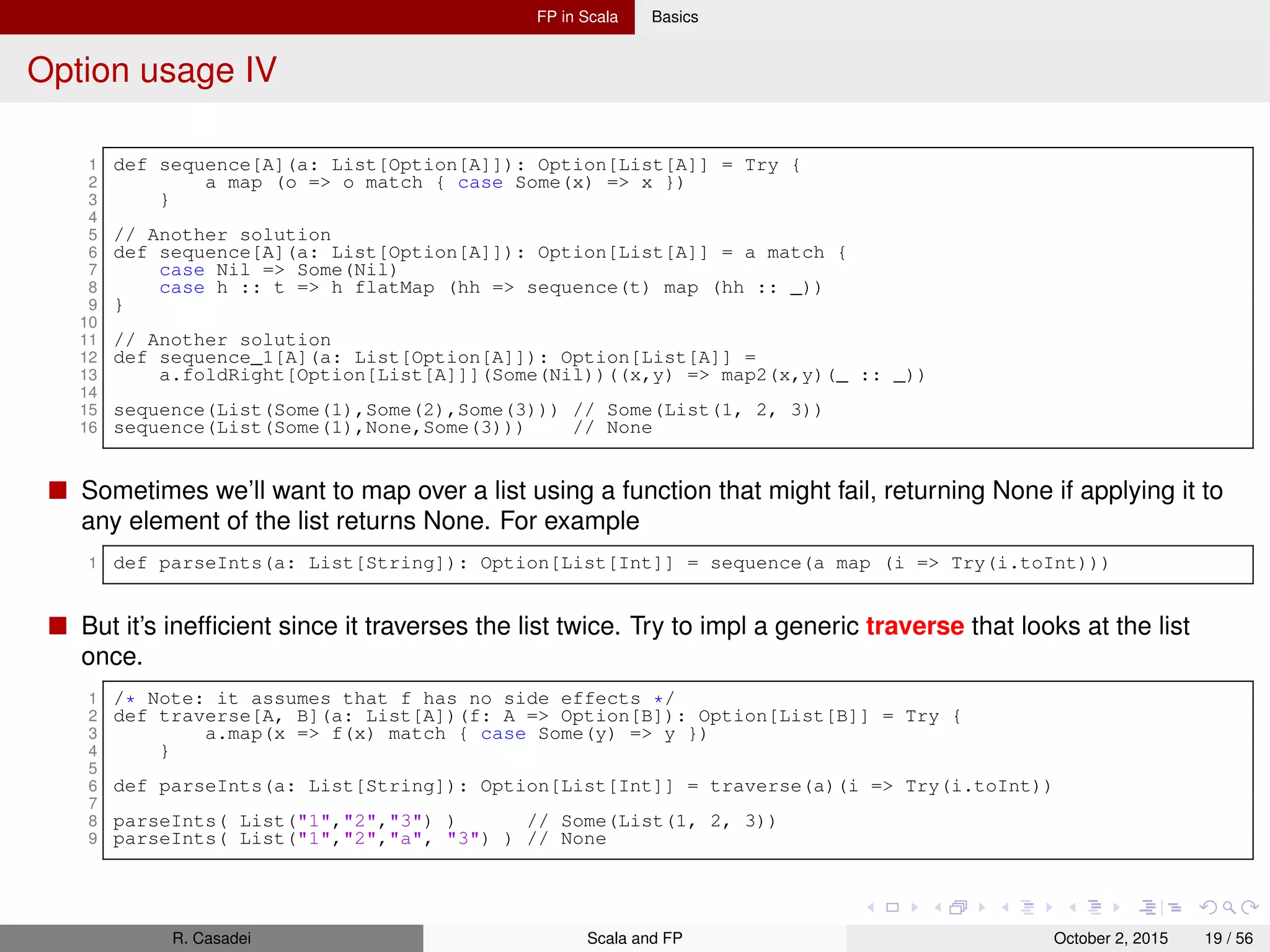The width and height of the screenshot is (1270, 952).
Task: Go to next frame arrow after stacked-frames icon
Action: tap(982, 907)
